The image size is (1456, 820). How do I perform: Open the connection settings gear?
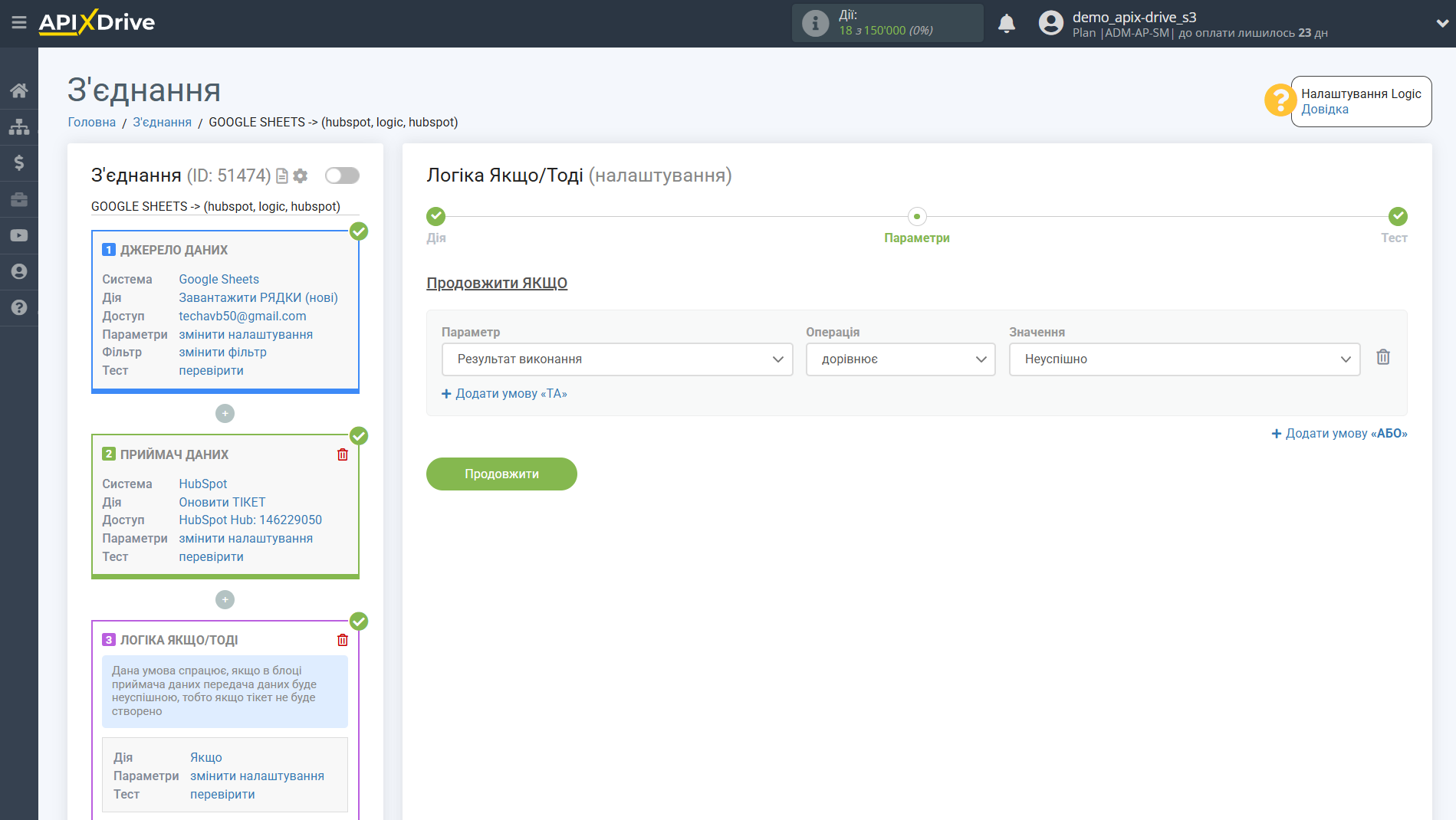(x=301, y=176)
